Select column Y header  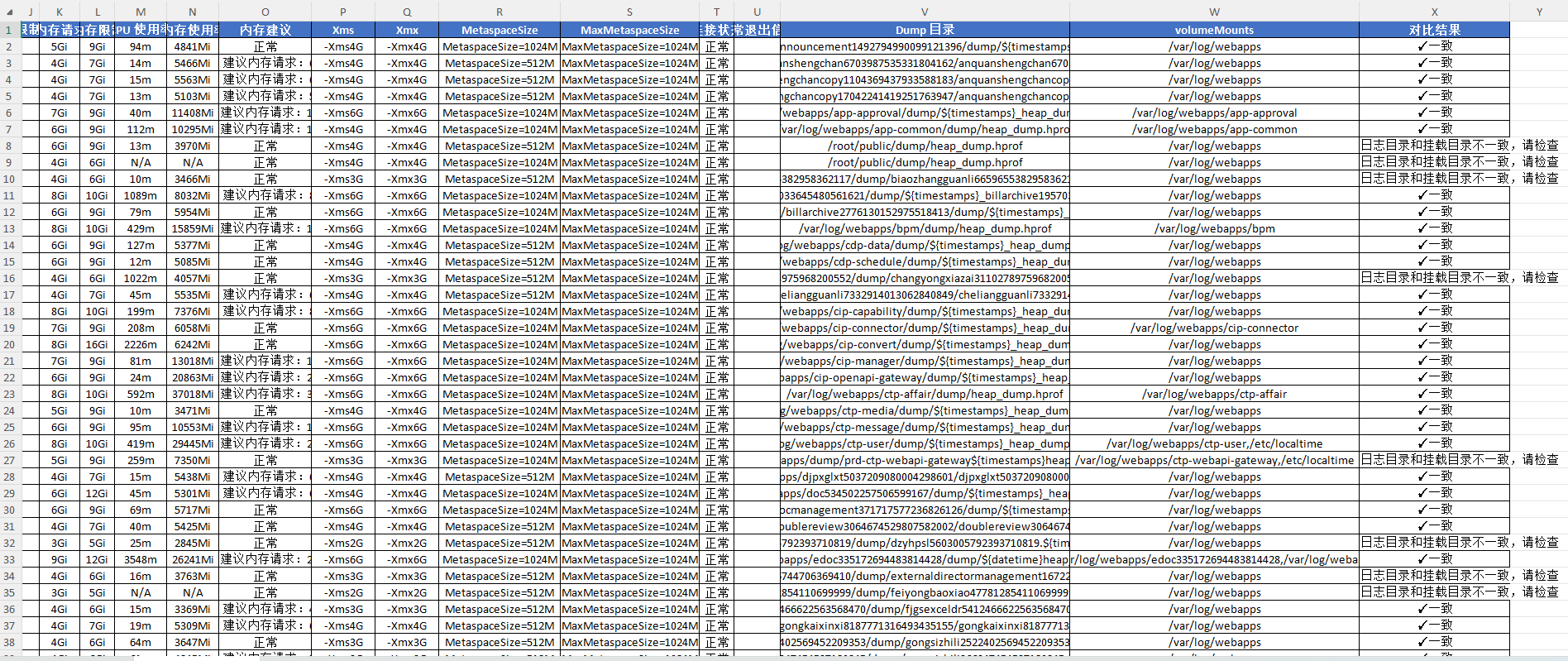click(x=1538, y=12)
